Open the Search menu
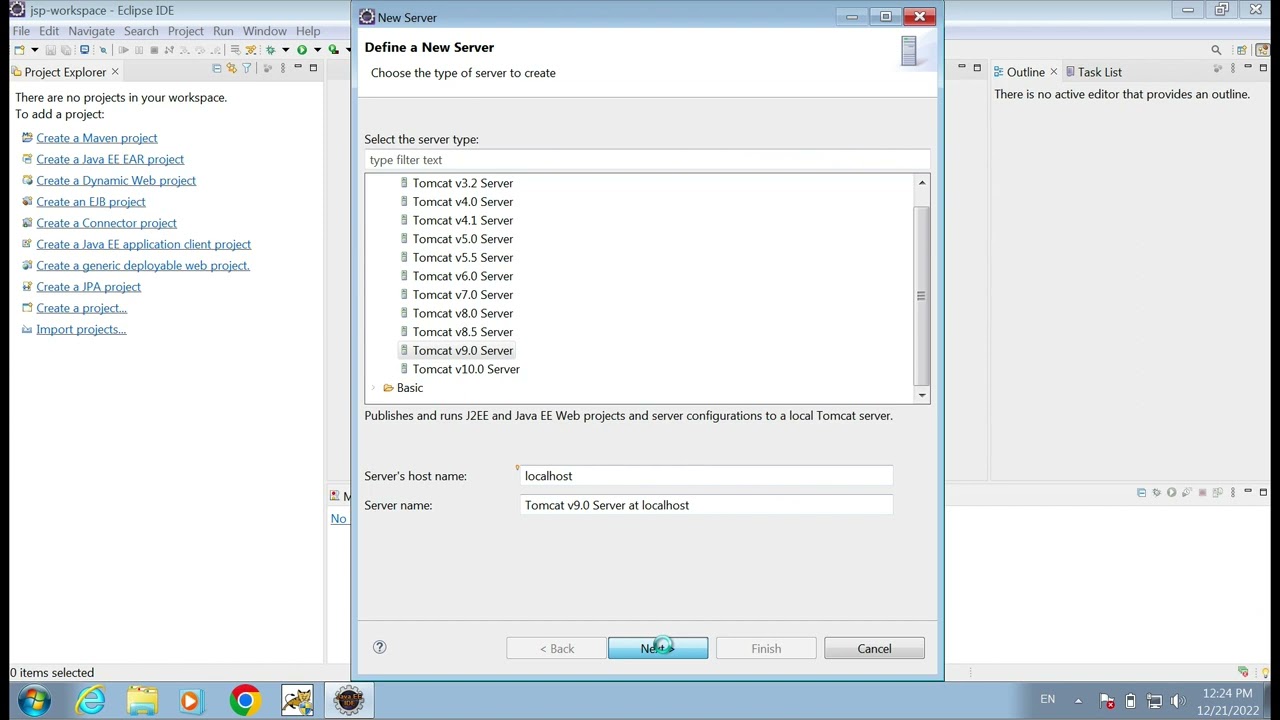 pos(141,31)
